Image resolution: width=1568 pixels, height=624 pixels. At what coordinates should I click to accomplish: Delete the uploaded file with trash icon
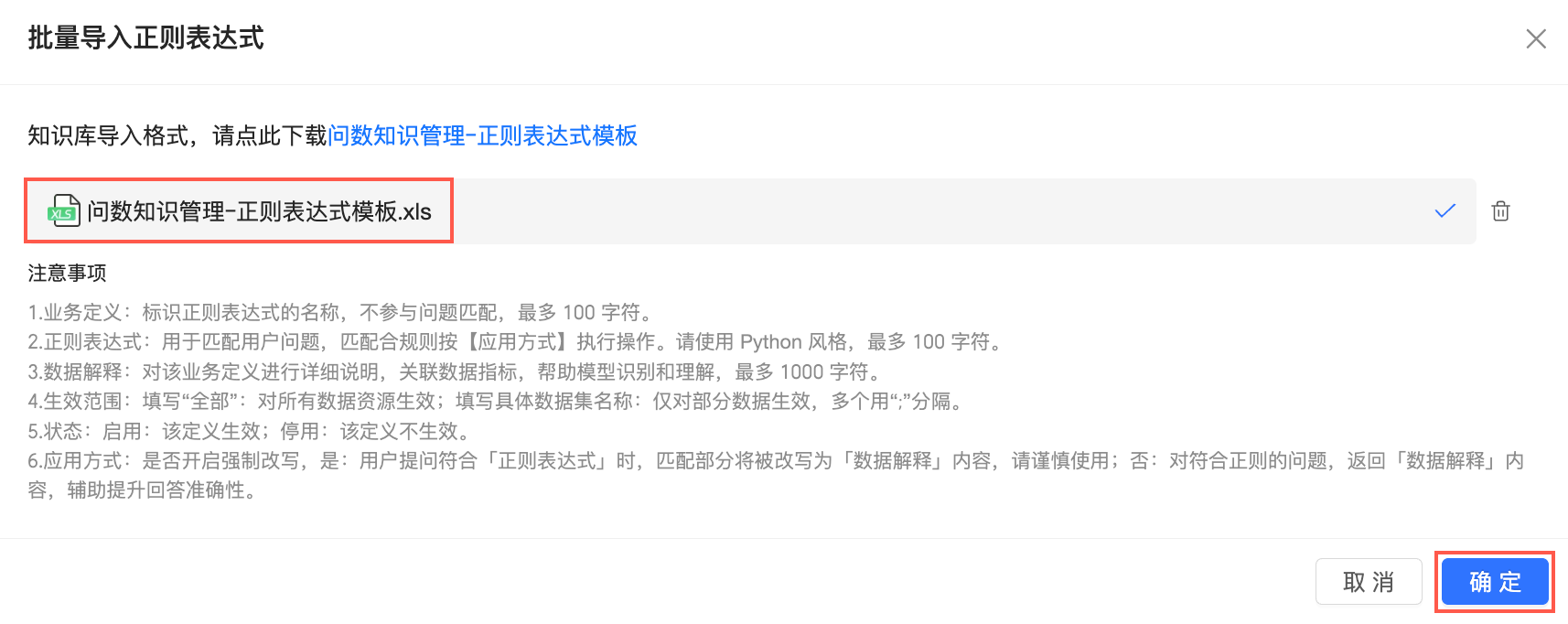point(1500,211)
